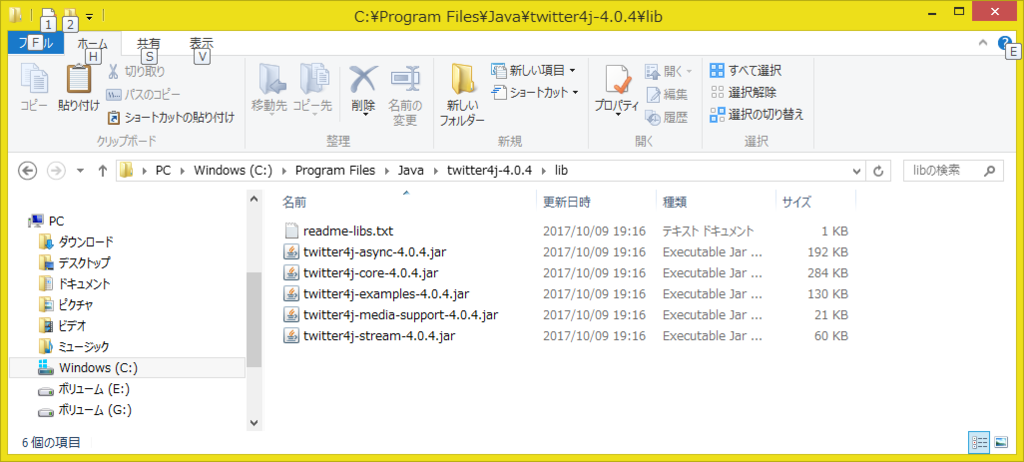Click the Forward navigation arrow
Viewport: 1024px width, 462px height.
(57, 171)
